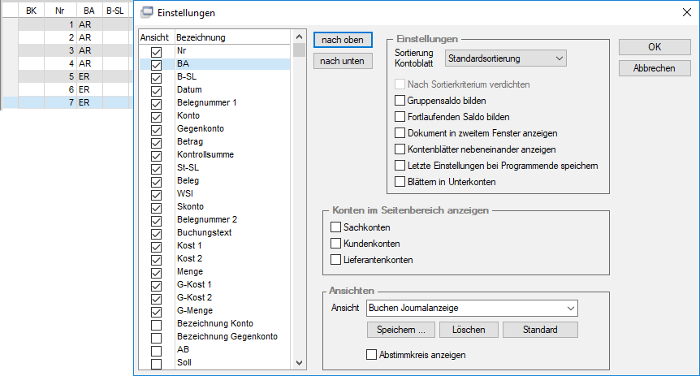Screen dimensions: 700x376
Task: Select the Kost 1 list row
Action: pyautogui.click(x=215, y=246)
